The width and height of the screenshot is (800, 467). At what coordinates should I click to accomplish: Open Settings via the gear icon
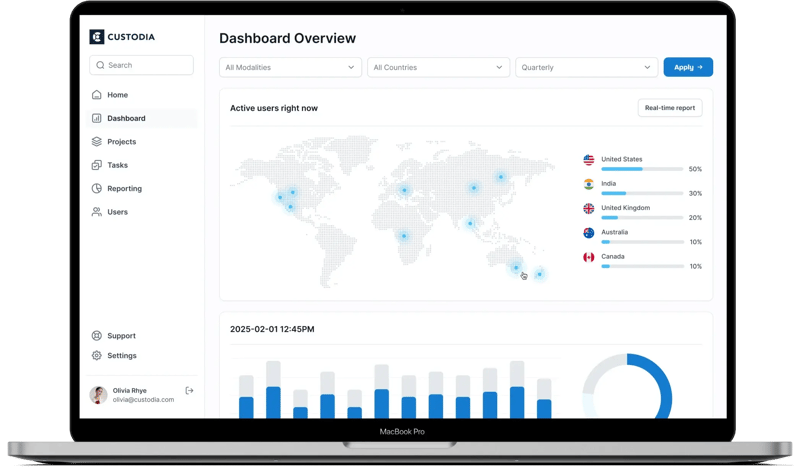tap(97, 356)
